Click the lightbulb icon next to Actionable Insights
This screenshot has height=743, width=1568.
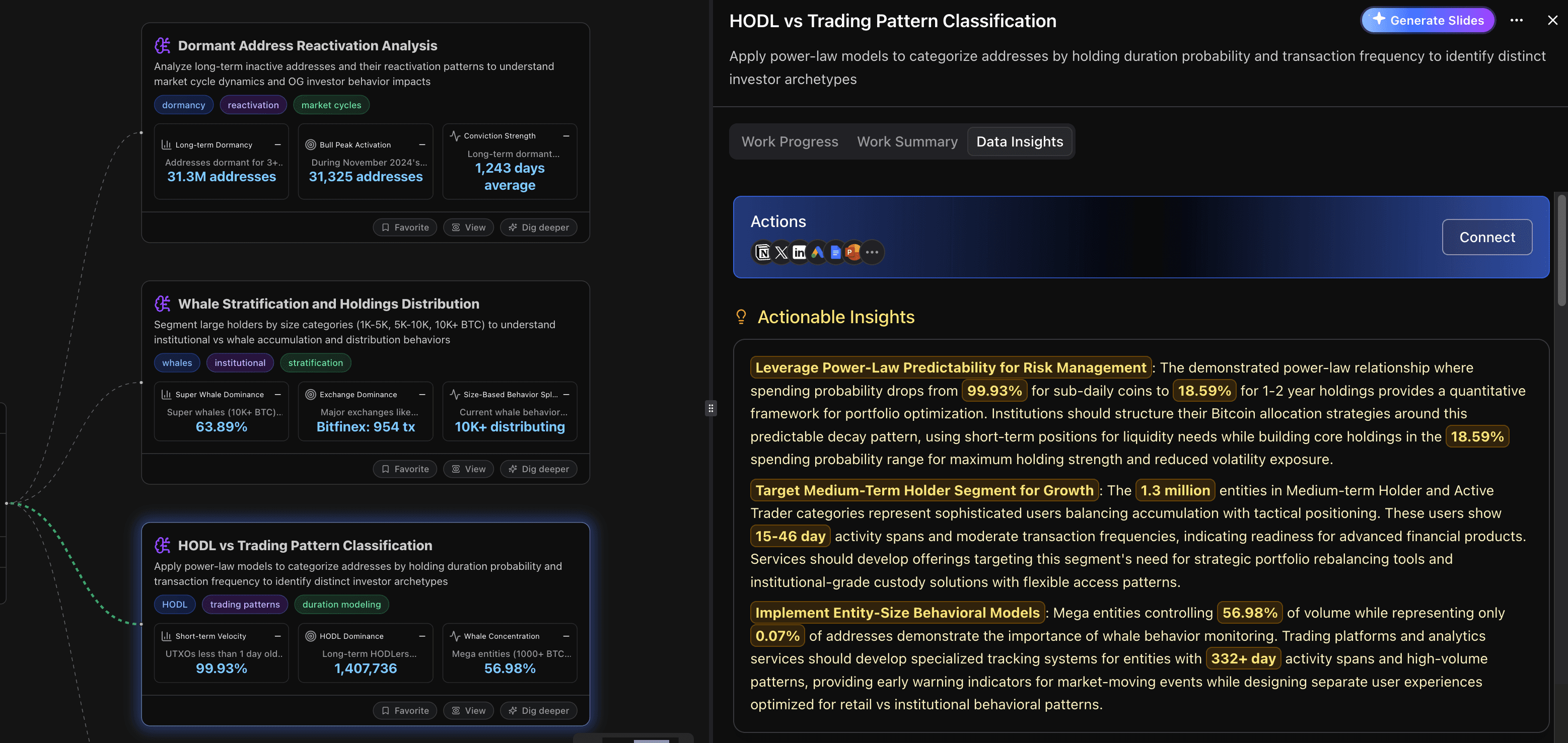click(x=741, y=317)
